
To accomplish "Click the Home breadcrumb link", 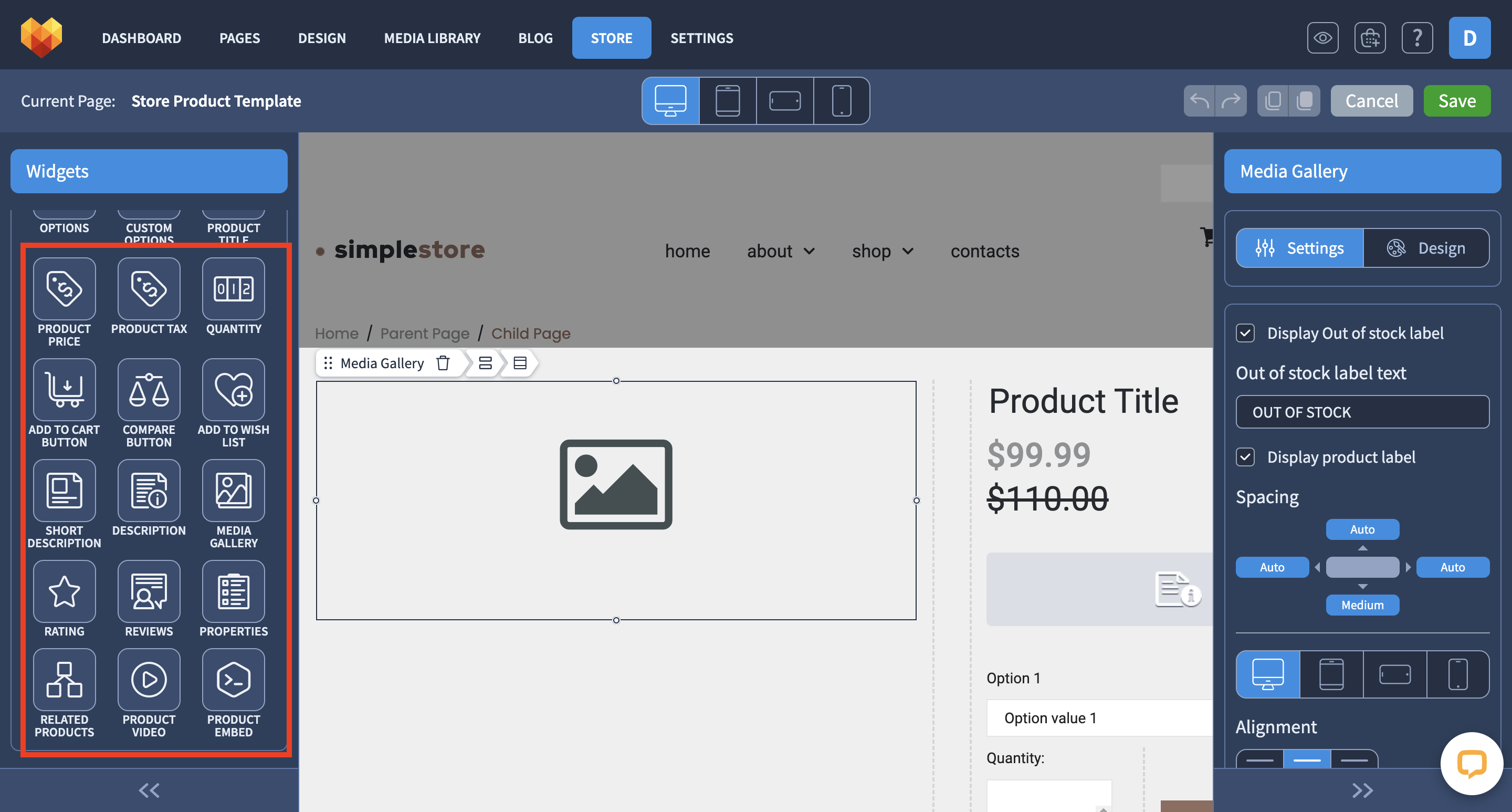I will [337, 334].
